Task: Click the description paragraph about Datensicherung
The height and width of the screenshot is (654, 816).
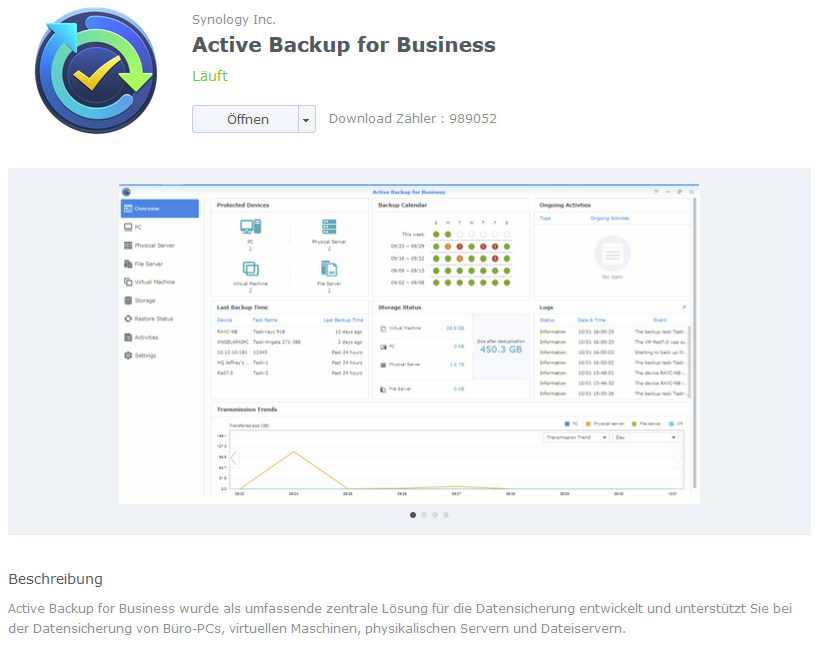Action: tap(400, 619)
